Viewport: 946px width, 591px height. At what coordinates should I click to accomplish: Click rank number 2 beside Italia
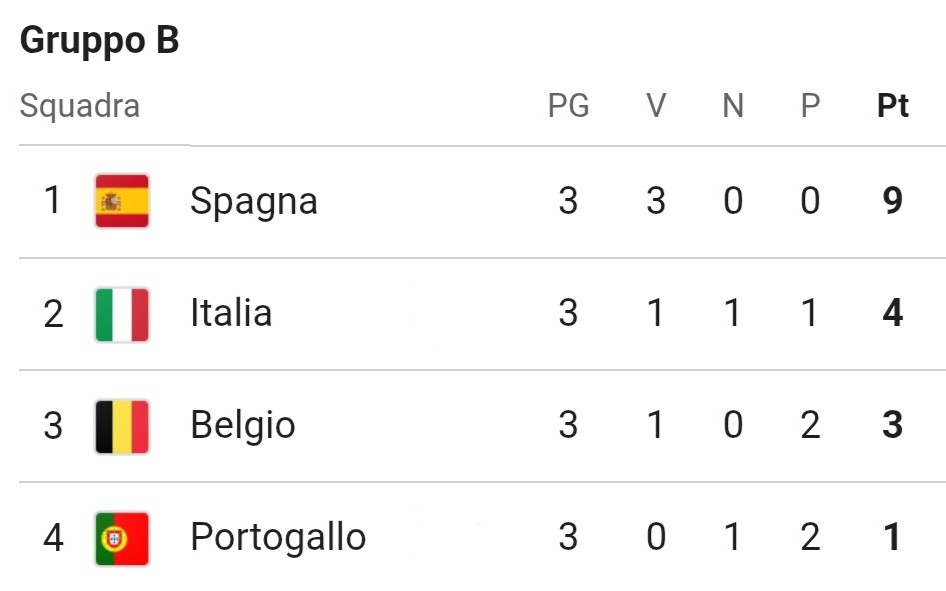click(x=53, y=314)
